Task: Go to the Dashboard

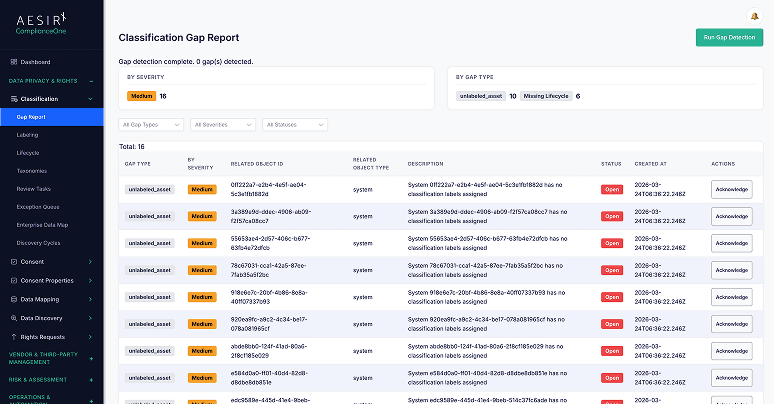Action: click(x=35, y=62)
